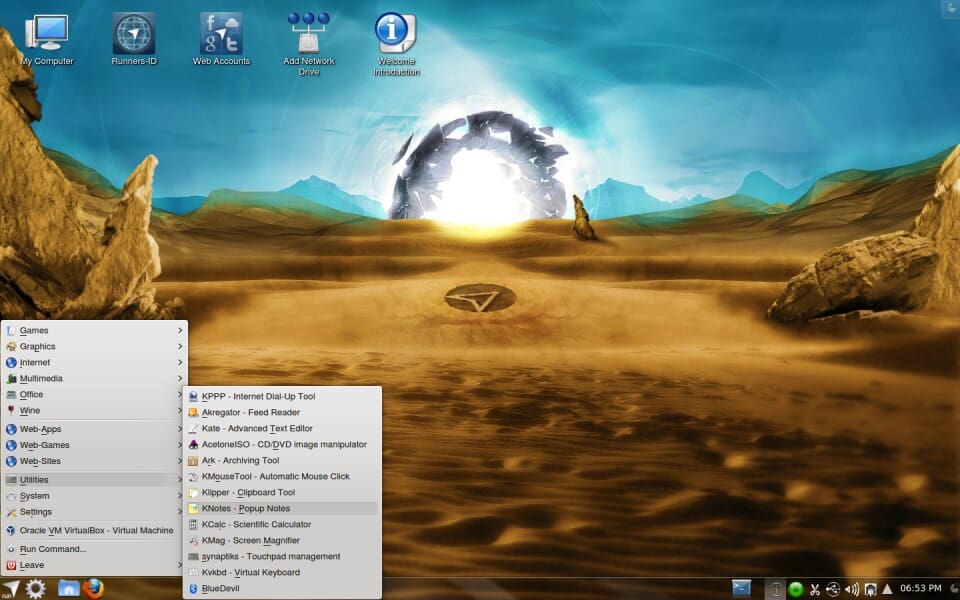The image size is (960, 600).
Task: Click the desktop toolbox in the top-right corner
Action: click(x=951, y=7)
